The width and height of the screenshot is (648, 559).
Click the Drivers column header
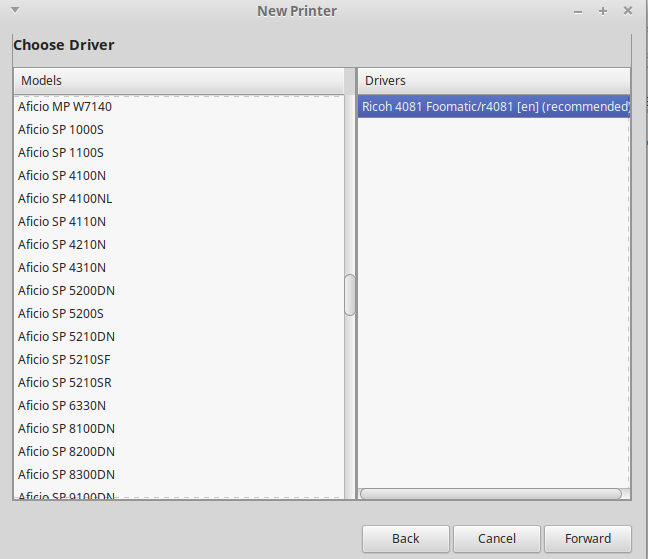[x=494, y=81]
